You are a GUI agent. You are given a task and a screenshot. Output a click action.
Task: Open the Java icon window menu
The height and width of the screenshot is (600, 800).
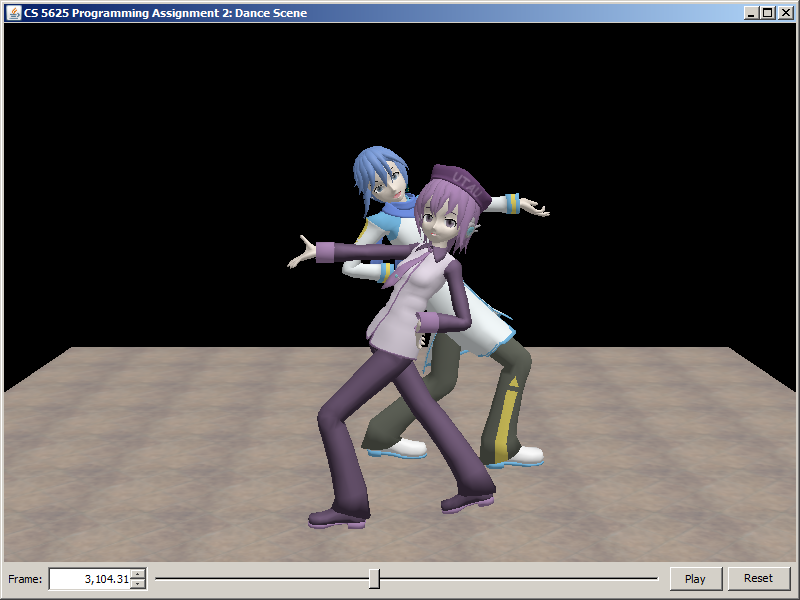click(13, 13)
